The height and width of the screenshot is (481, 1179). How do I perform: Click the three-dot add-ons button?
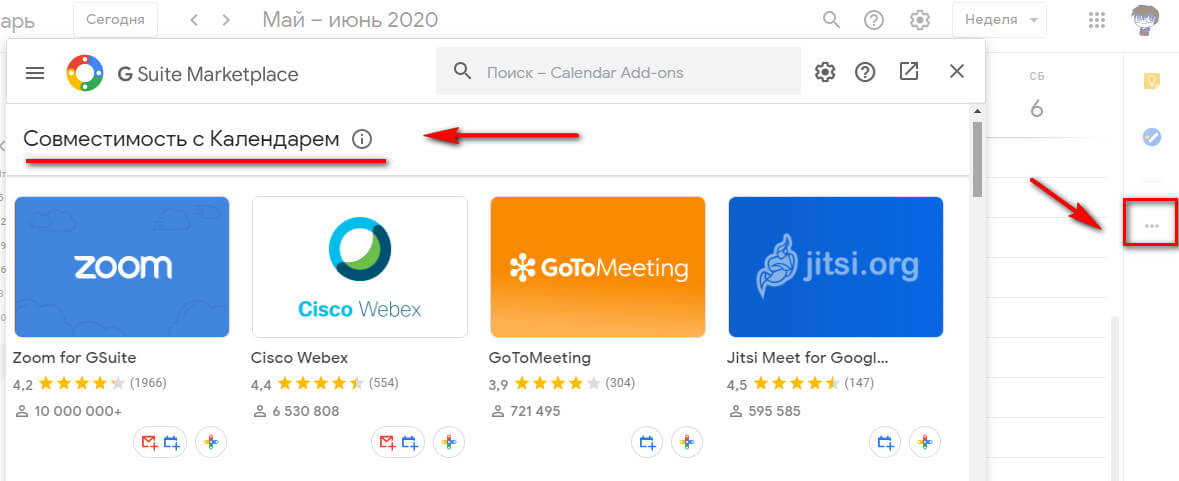coord(1152,226)
